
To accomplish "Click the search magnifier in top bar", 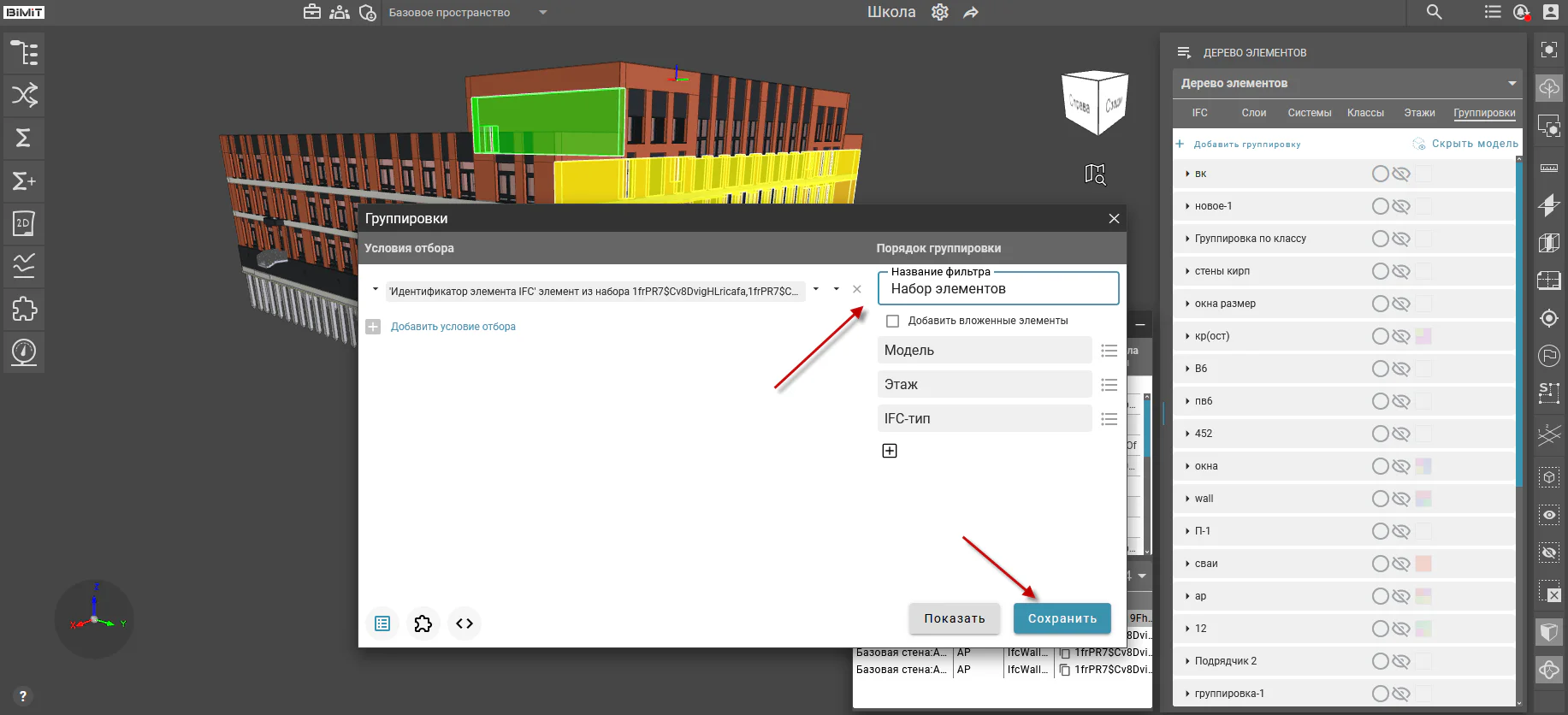I will click(1435, 12).
